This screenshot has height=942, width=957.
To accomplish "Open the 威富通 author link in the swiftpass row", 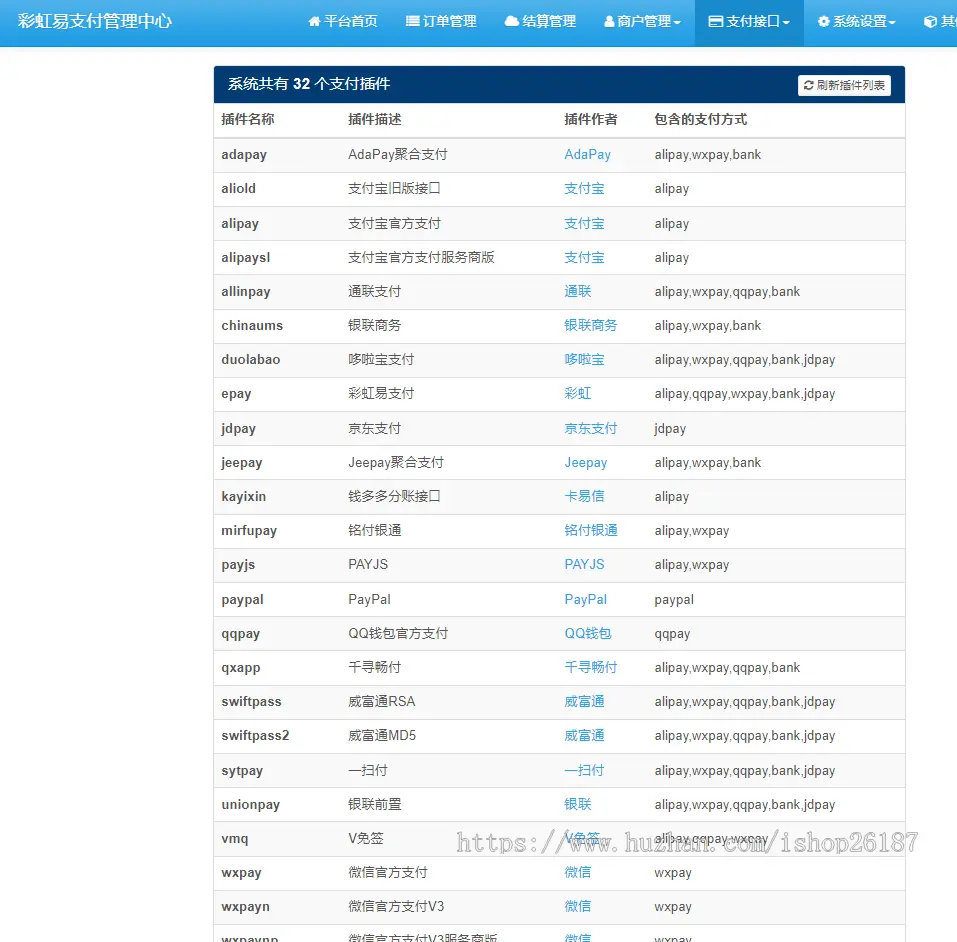I will [584, 701].
